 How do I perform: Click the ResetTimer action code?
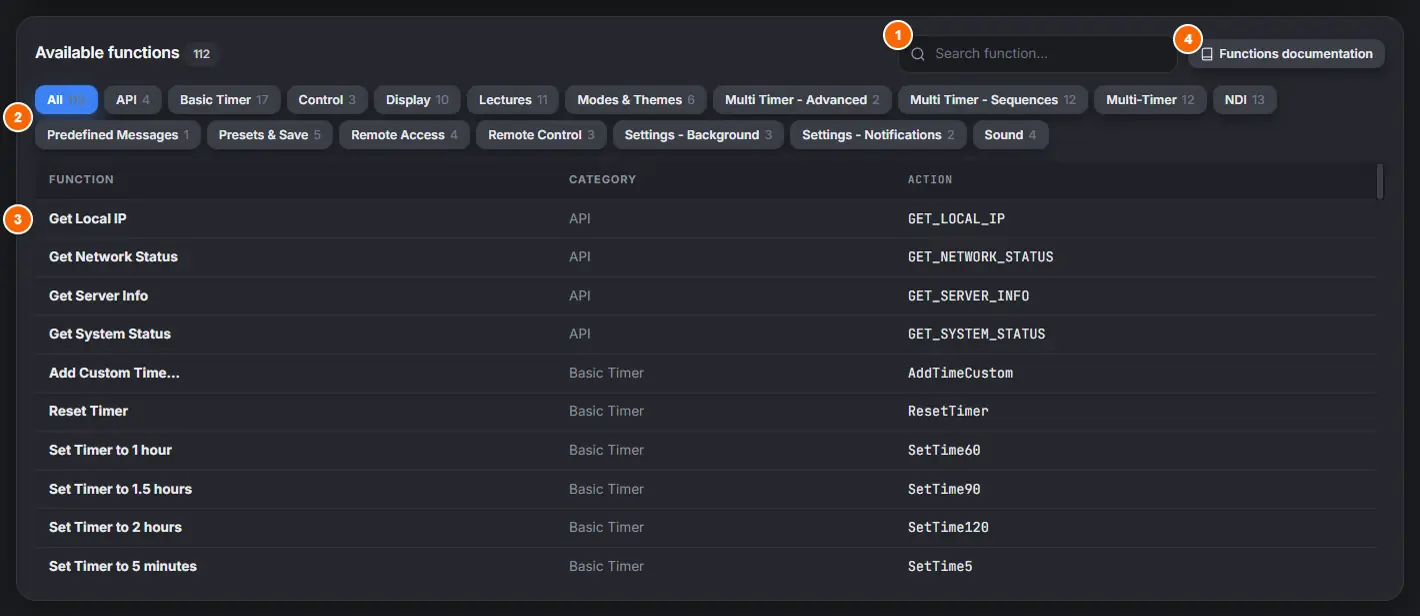click(948, 411)
